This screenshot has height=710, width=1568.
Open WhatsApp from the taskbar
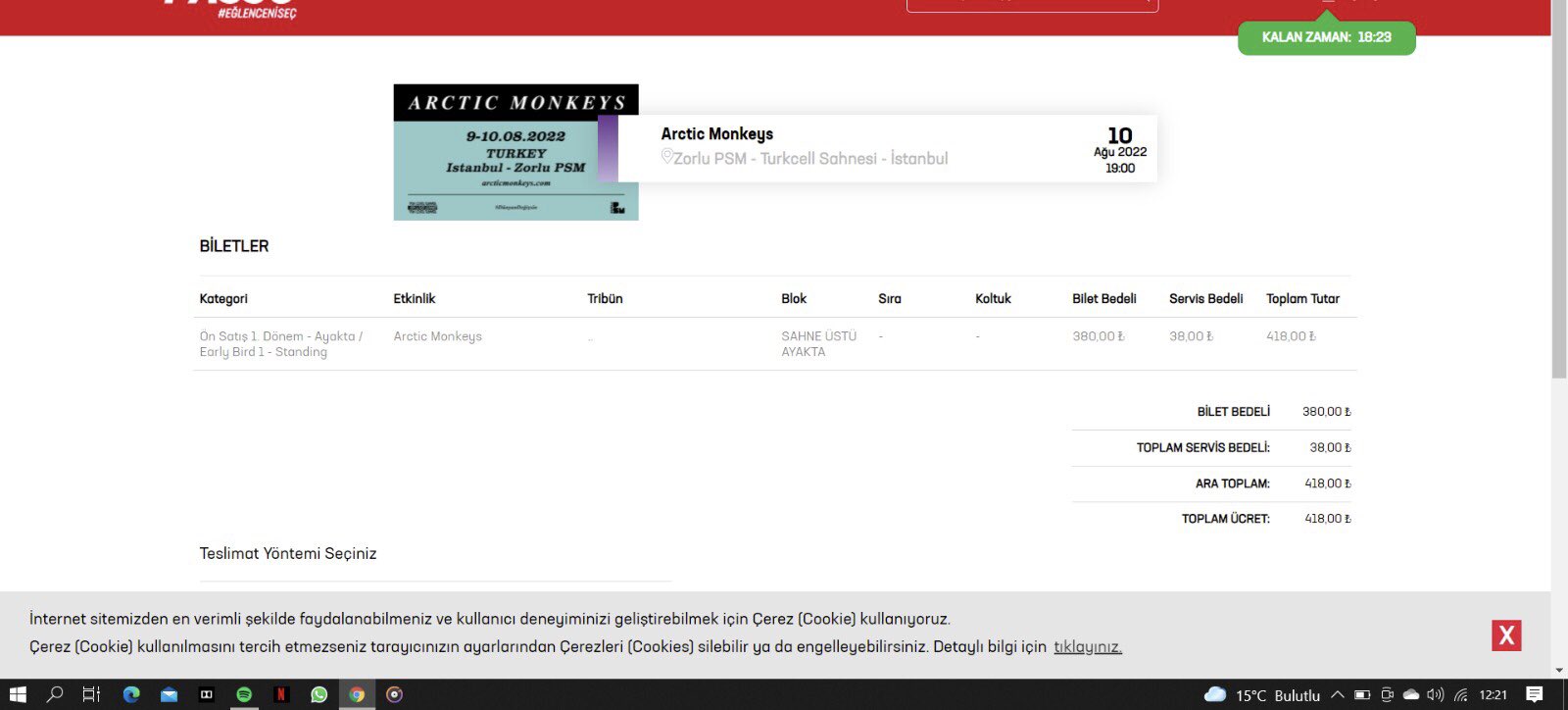coord(318,694)
